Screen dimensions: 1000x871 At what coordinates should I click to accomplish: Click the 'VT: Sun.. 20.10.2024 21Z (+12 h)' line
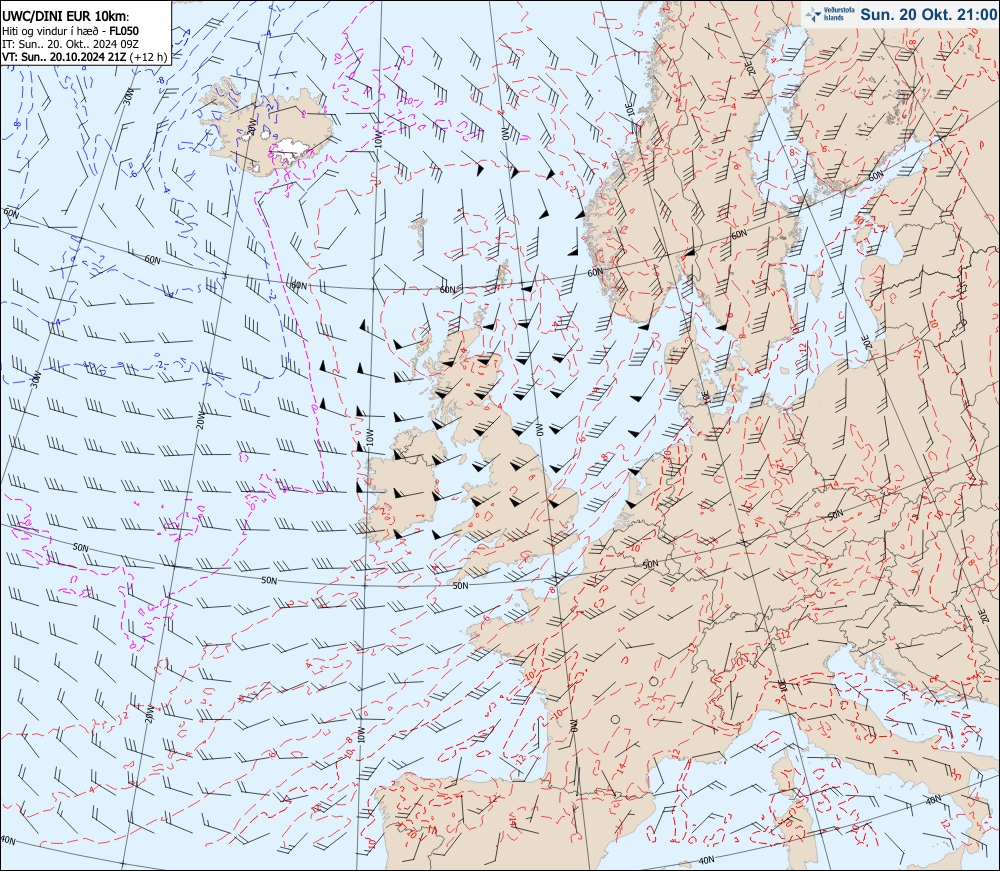[85, 57]
